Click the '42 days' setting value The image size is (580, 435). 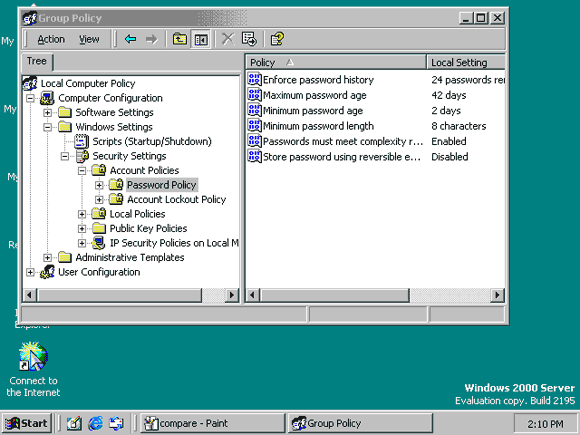449,95
